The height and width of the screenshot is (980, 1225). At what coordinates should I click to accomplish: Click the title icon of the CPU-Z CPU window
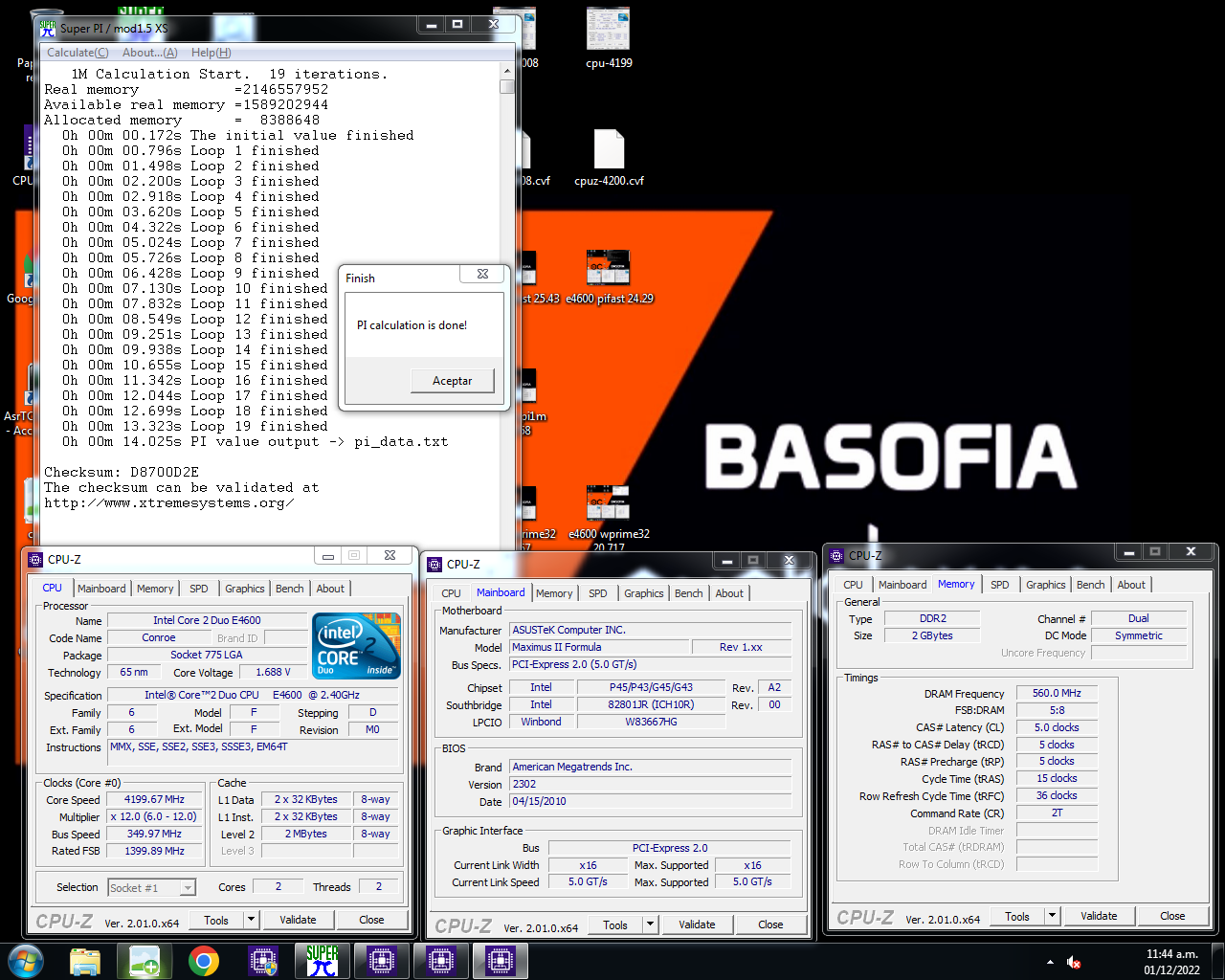[x=35, y=559]
